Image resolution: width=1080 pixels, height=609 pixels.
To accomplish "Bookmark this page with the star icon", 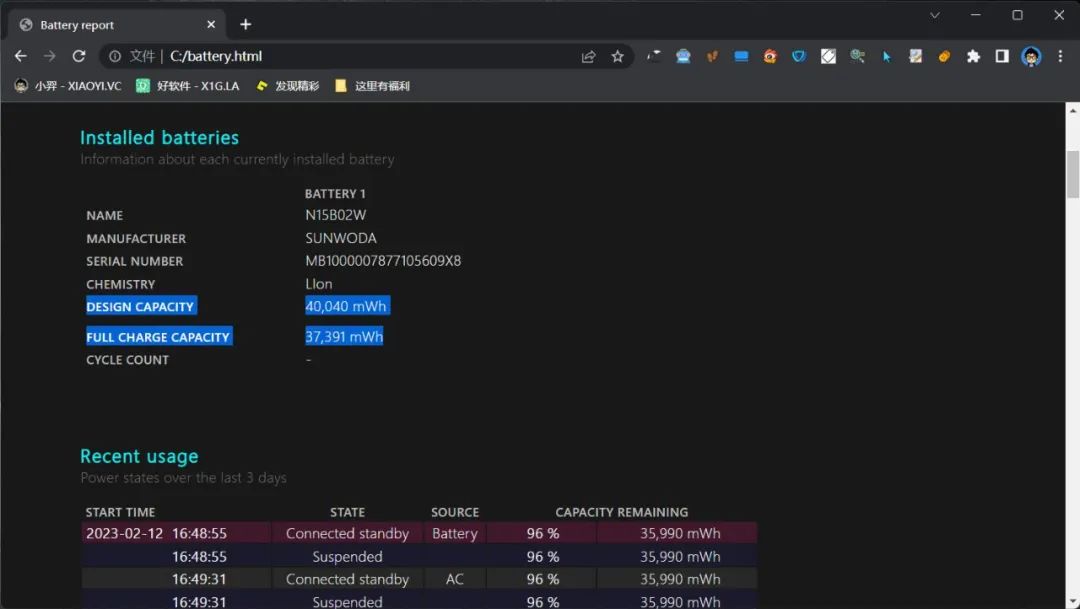I will (618, 57).
